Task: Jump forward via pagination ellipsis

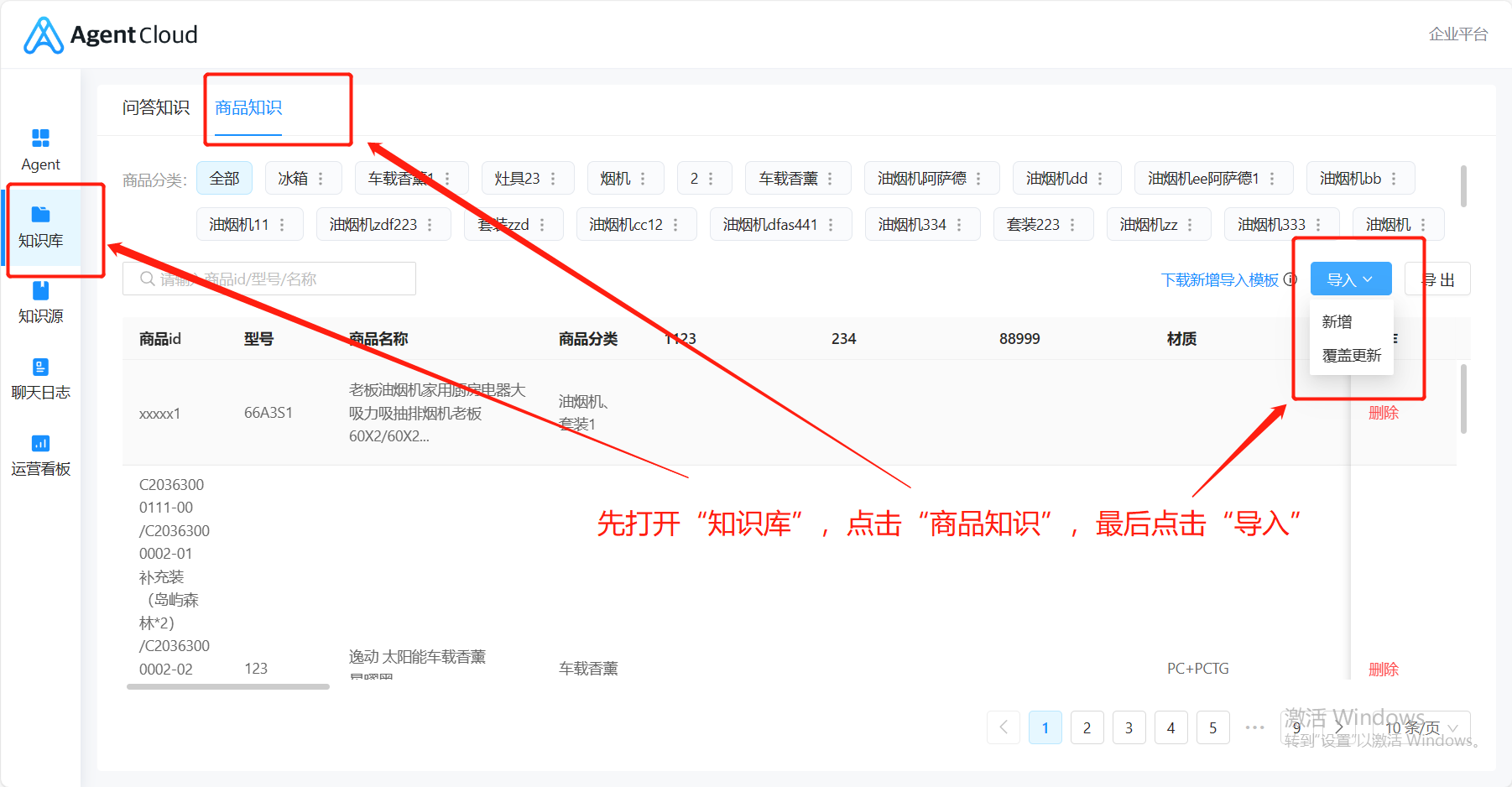Action: (1255, 727)
